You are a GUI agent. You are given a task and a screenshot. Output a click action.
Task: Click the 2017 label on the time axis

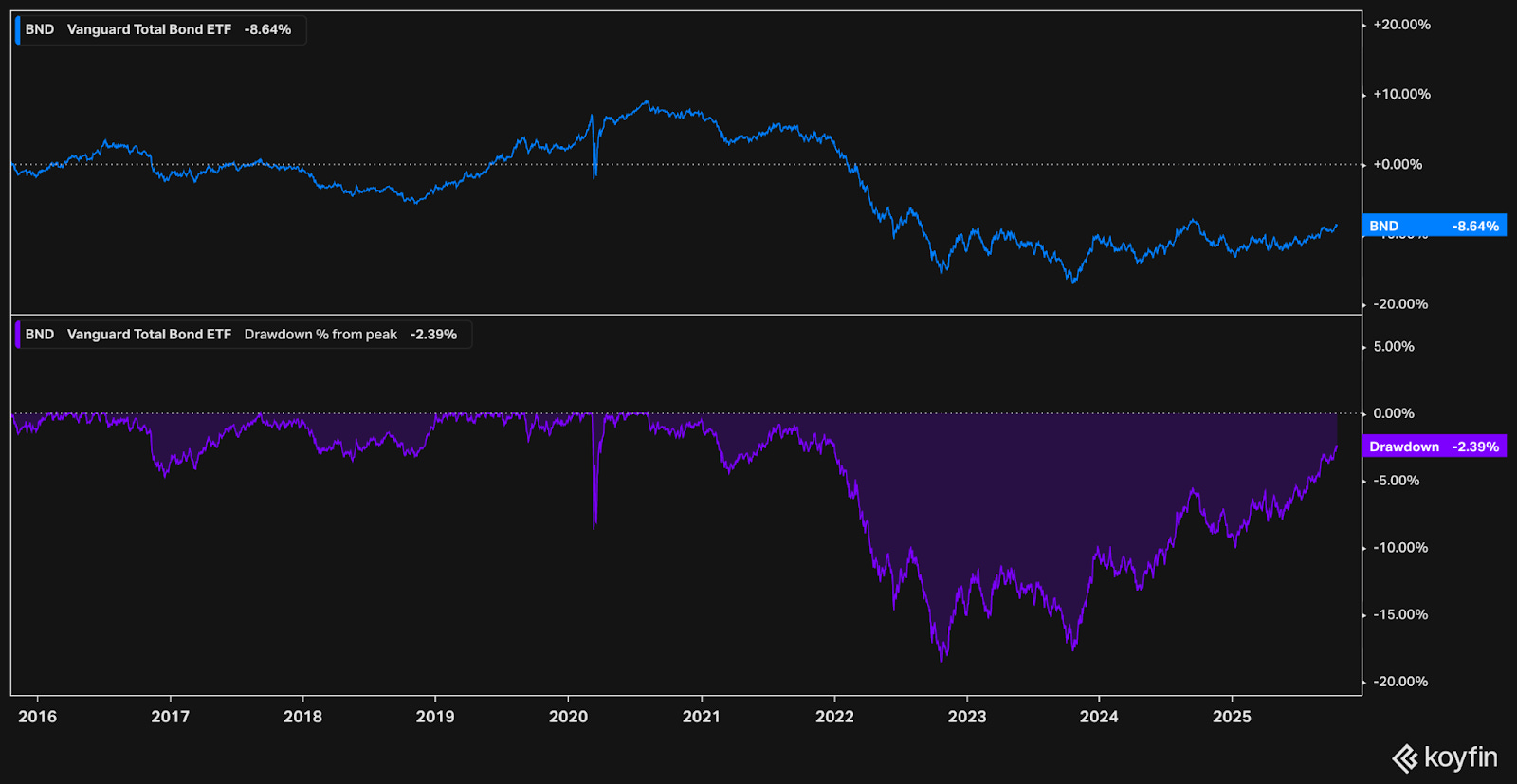(171, 717)
